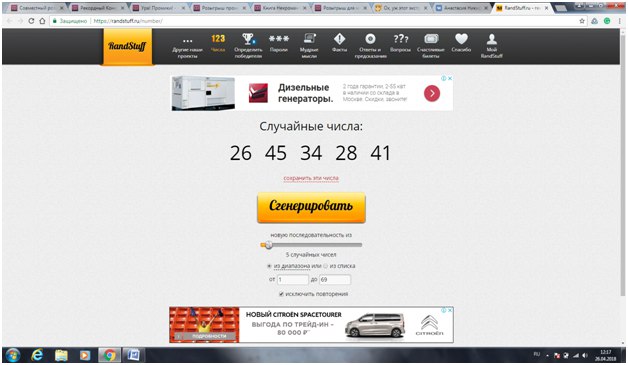
Task: Click the volume icon in system tray
Action: (585, 355)
